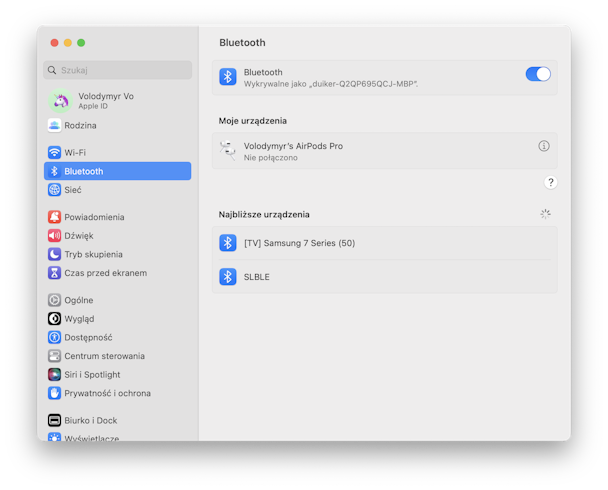This screenshot has width=608, height=490.
Task: Open Tryb skupienia moon icon
Action: [x=54, y=254]
